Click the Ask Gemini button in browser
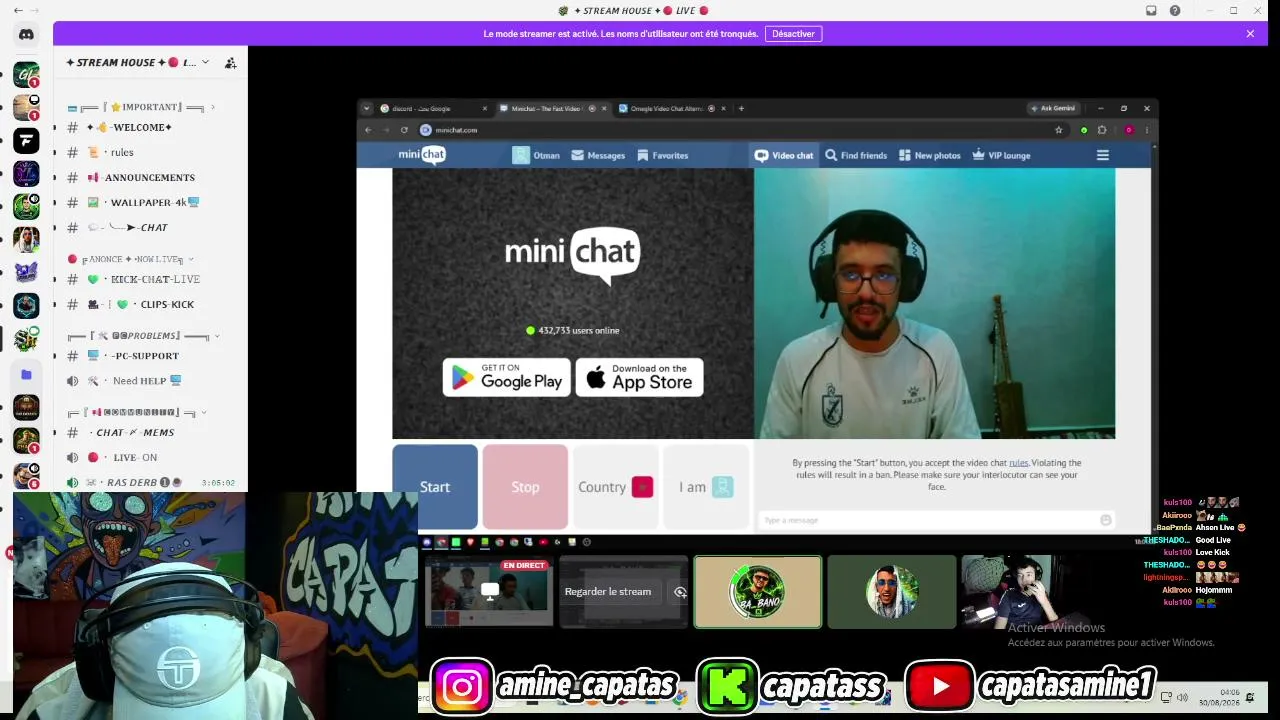 [x=1053, y=108]
